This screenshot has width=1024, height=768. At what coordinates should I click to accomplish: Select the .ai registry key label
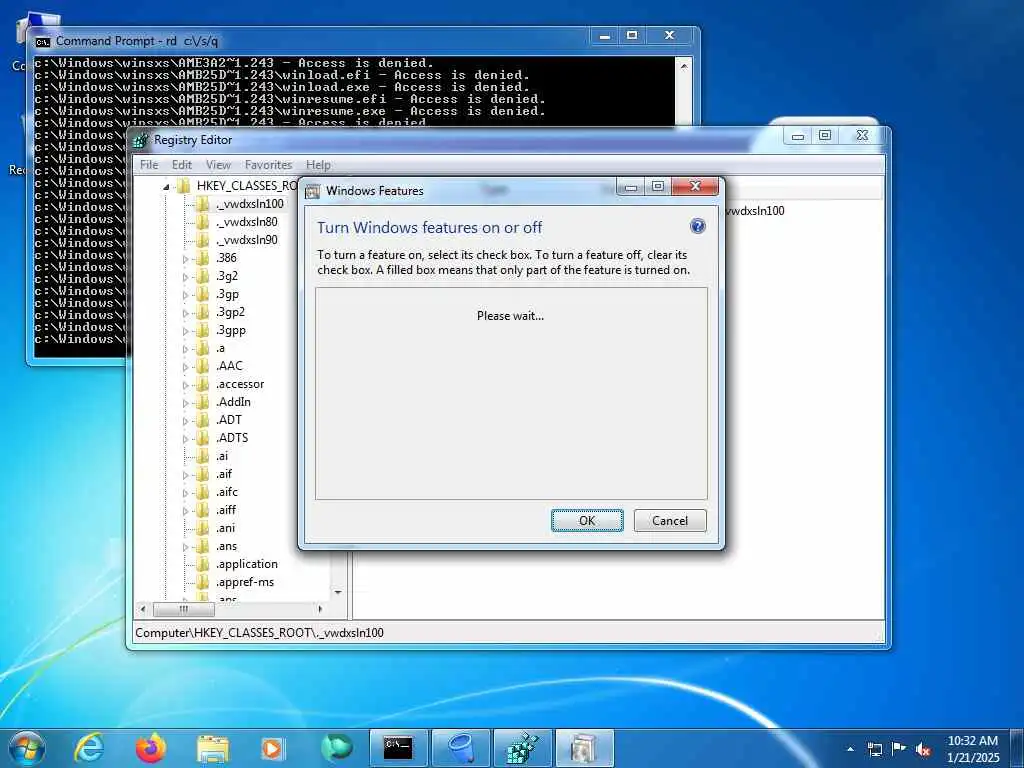click(222, 456)
